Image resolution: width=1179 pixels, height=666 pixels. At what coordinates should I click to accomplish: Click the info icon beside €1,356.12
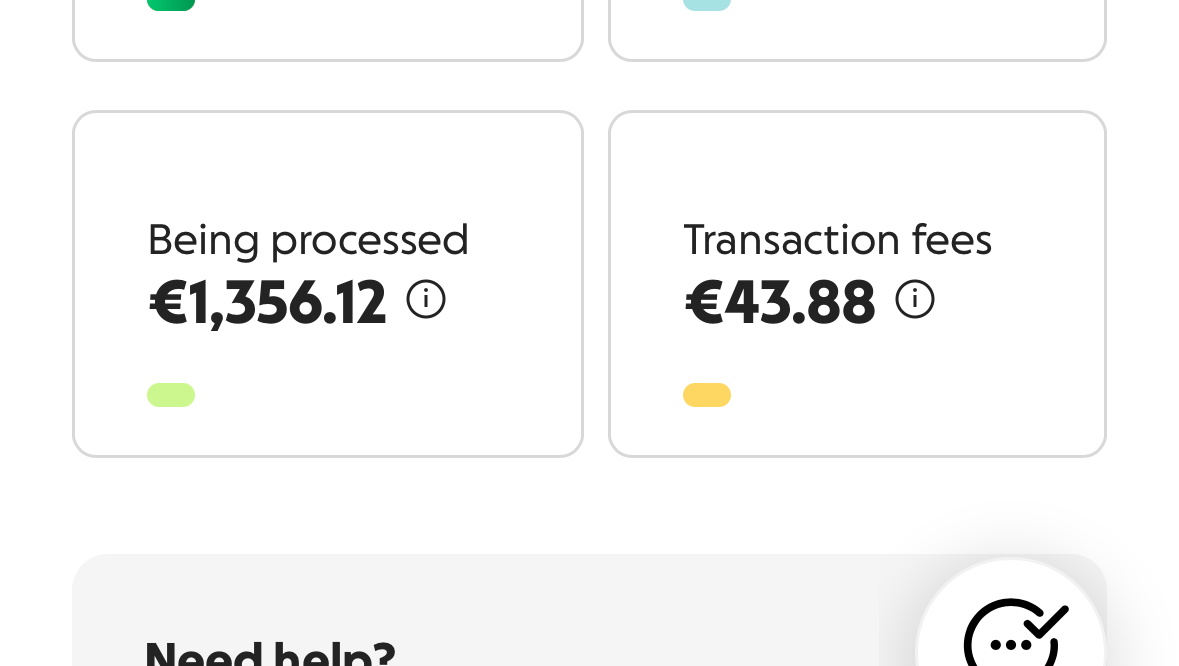pos(426,299)
